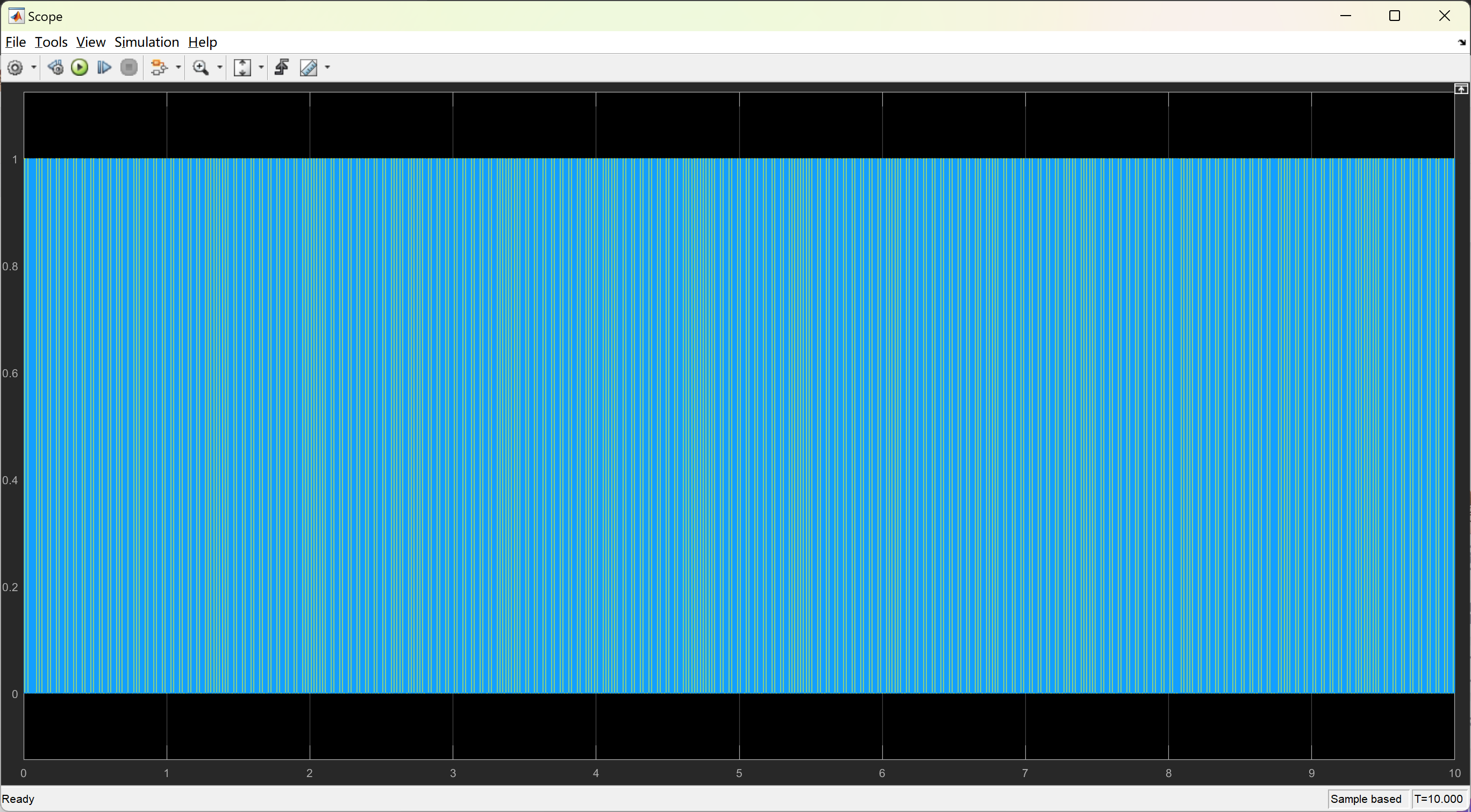Image resolution: width=1471 pixels, height=812 pixels.
Task: Click Highlight Simulink Block icon
Action: pyautogui.click(x=159, y=68)
